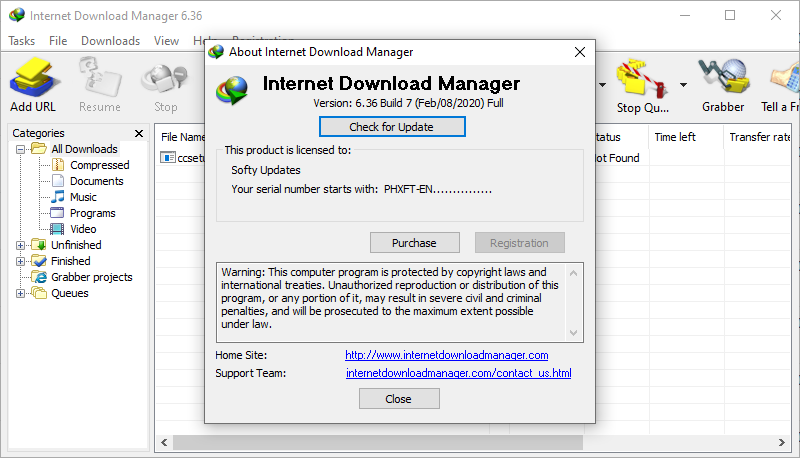Open the Grabber tool

[723, 78]
